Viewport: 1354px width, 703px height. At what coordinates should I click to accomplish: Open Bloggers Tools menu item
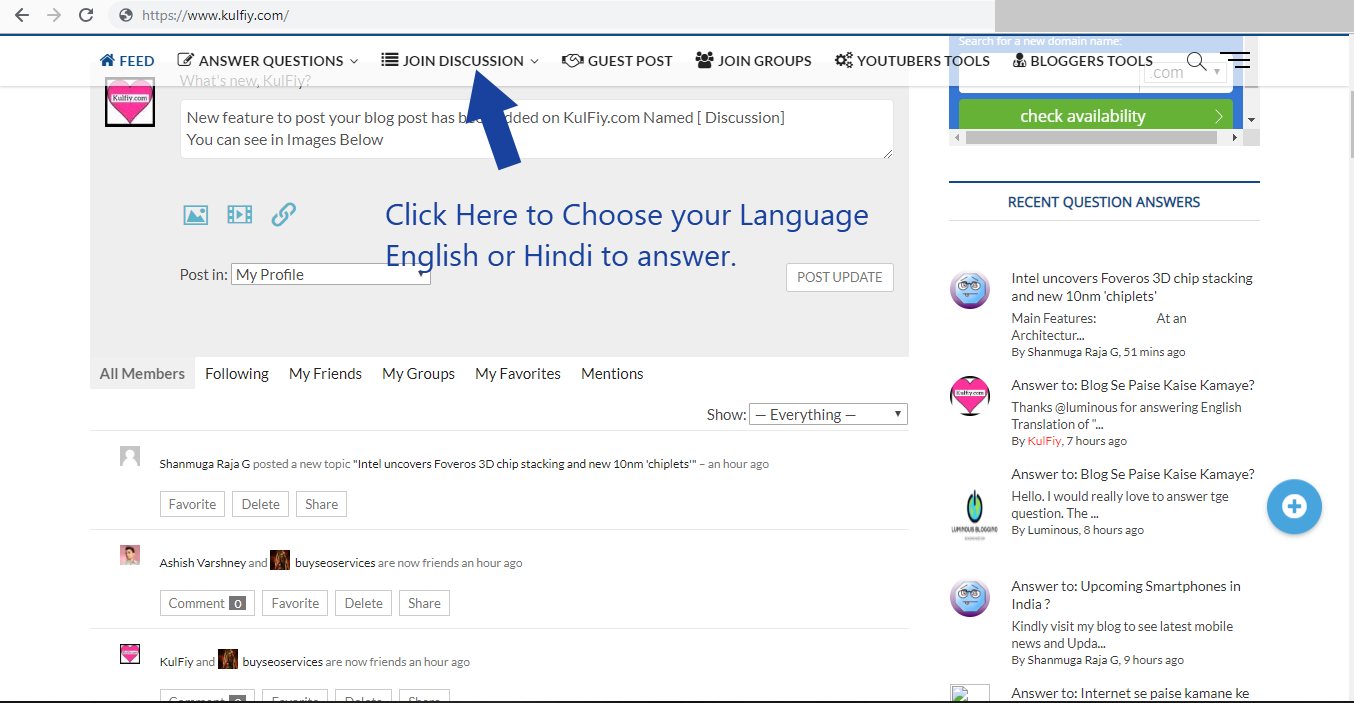[x=1083, y=61]
